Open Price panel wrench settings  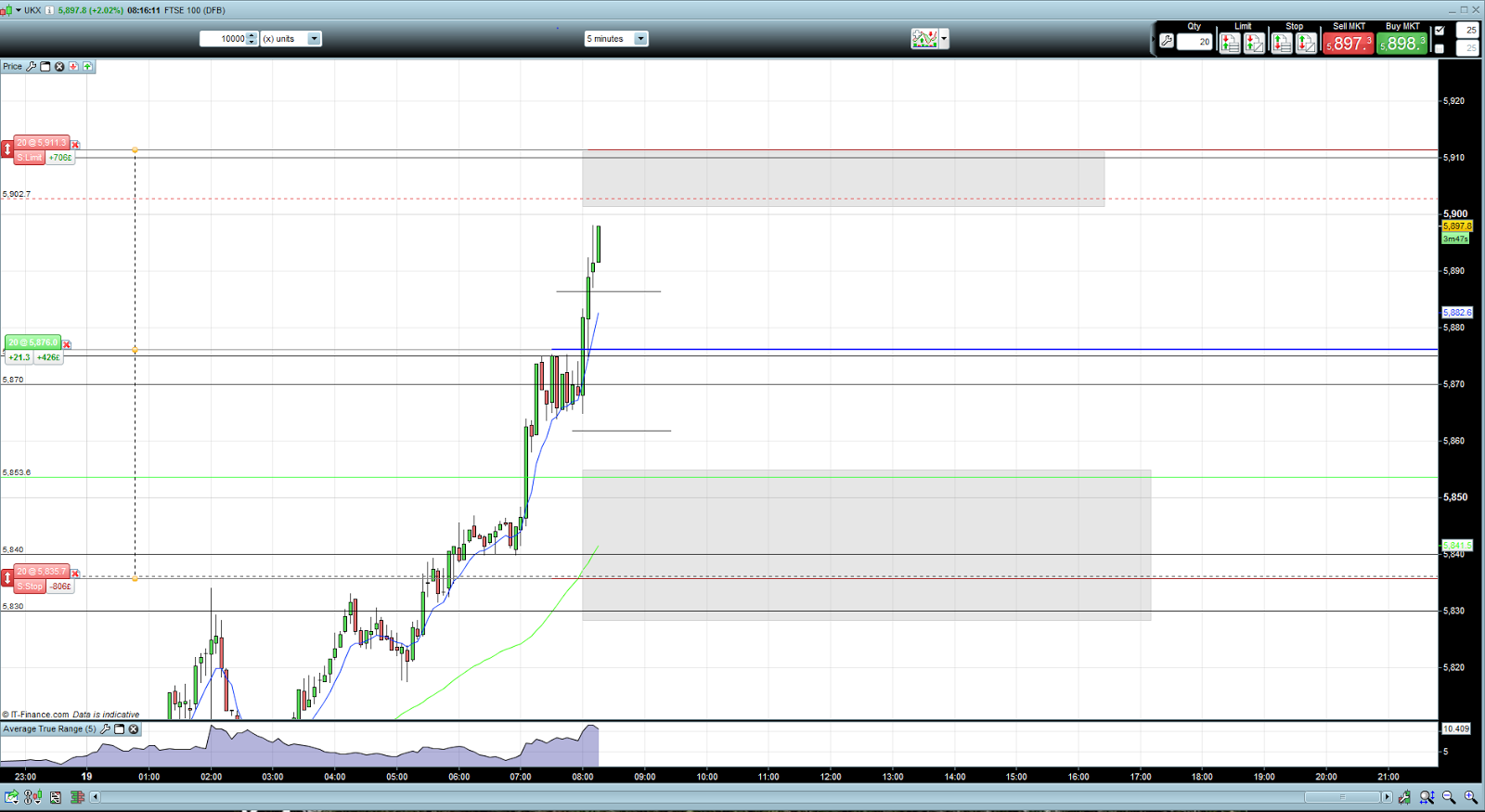(x=32, y=67)
